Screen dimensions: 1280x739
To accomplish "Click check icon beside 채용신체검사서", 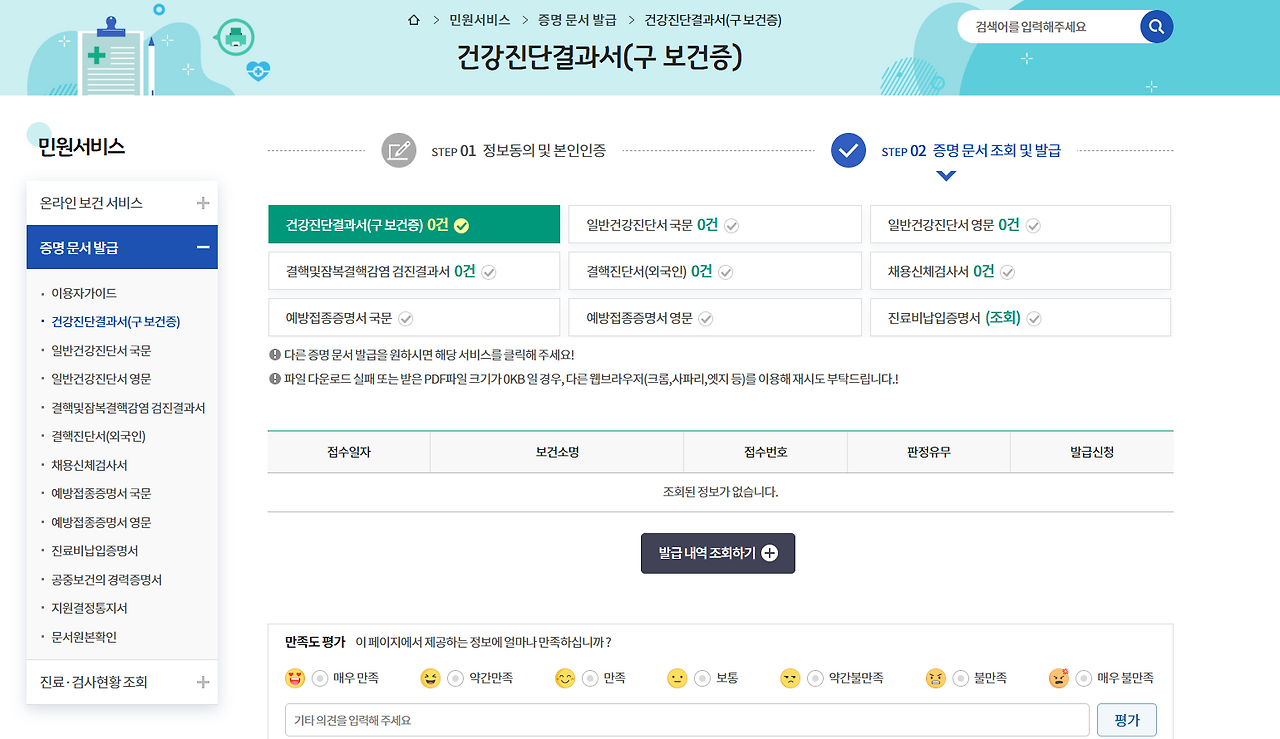I will click(1008, 272).
